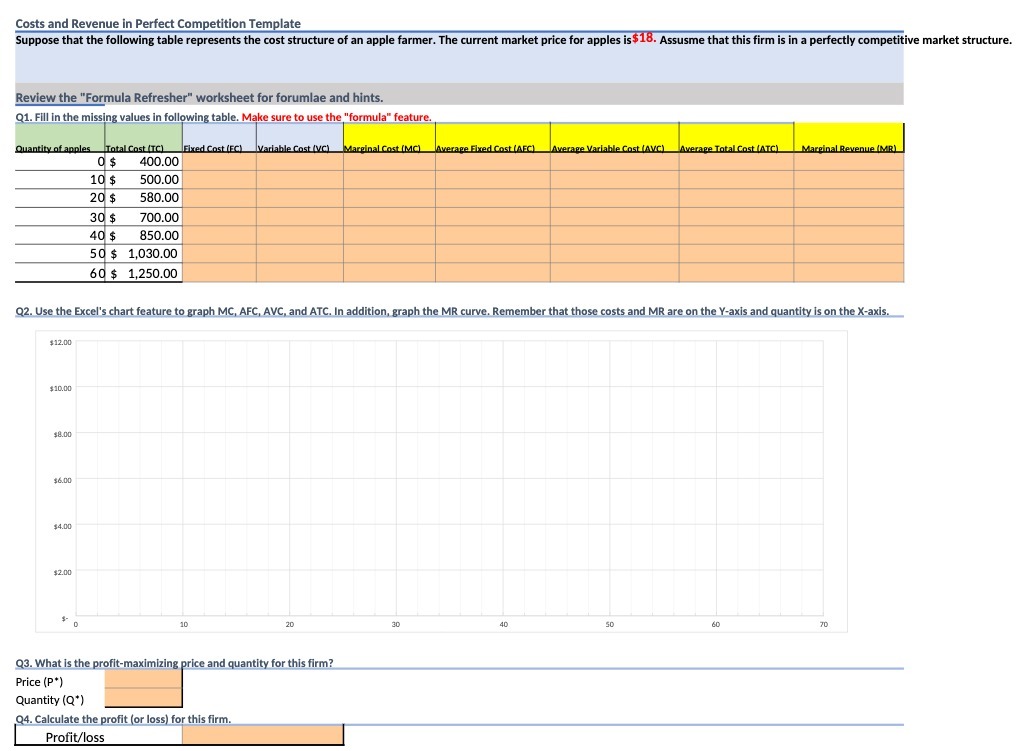Click the quantity cell with value 50
Viewport: 1035px width, 751px height.
[60, 254]
